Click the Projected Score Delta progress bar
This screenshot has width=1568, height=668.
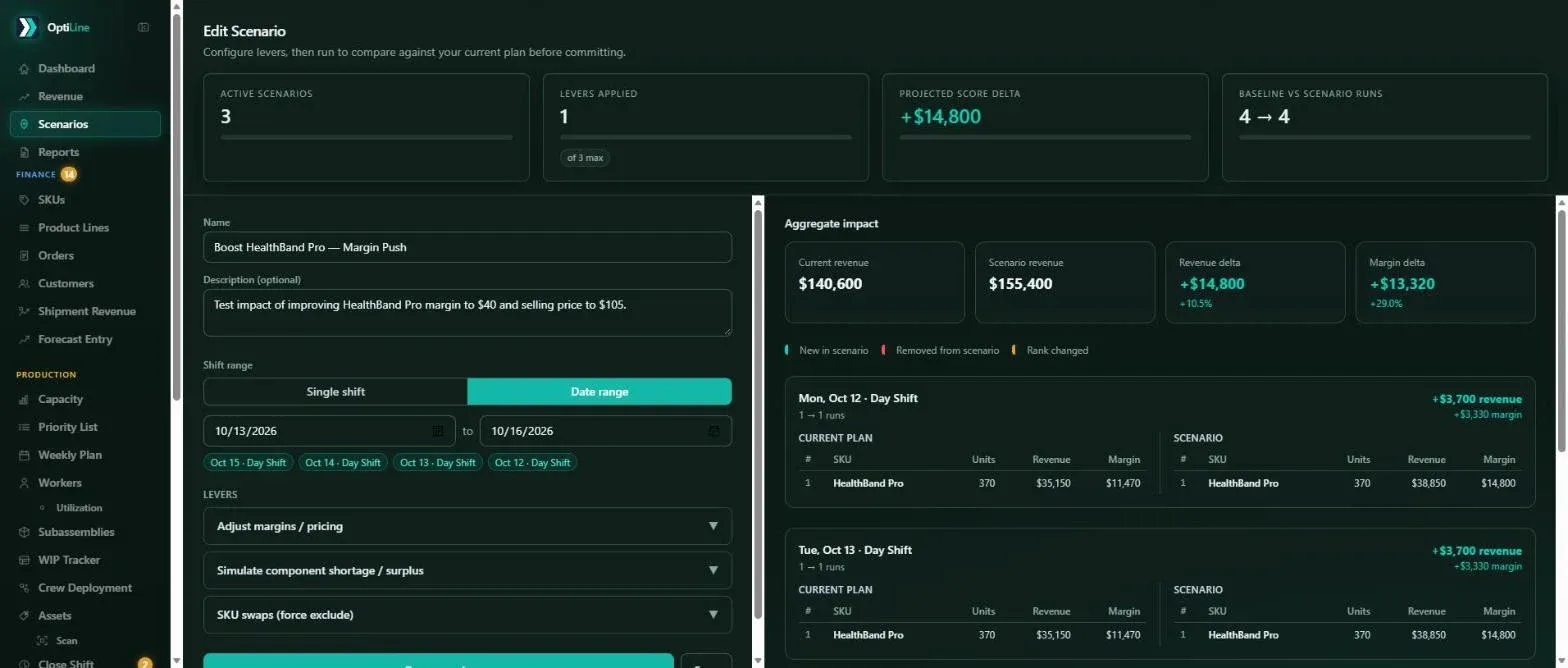(1046, 137)
